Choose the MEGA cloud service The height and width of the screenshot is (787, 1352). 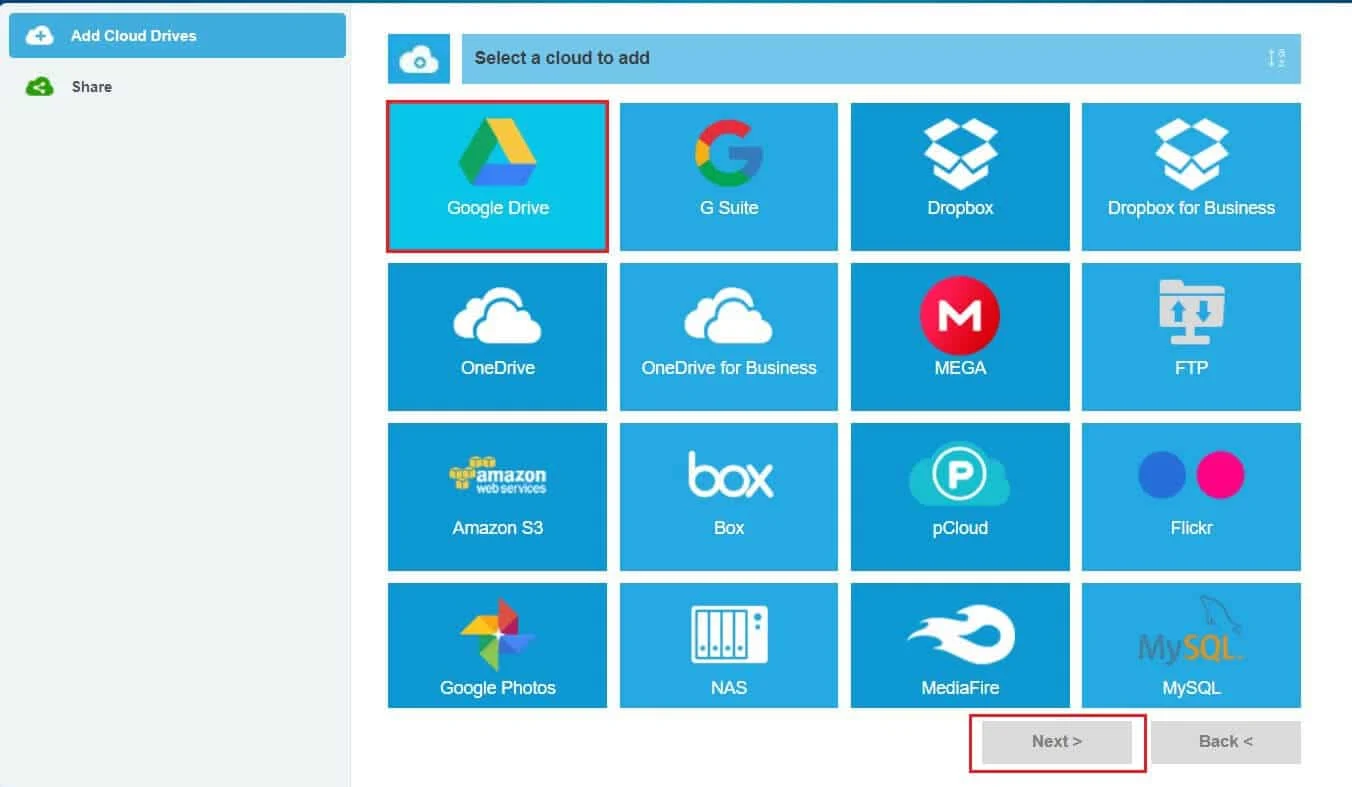pyautogui.click(x=959, y=336)
